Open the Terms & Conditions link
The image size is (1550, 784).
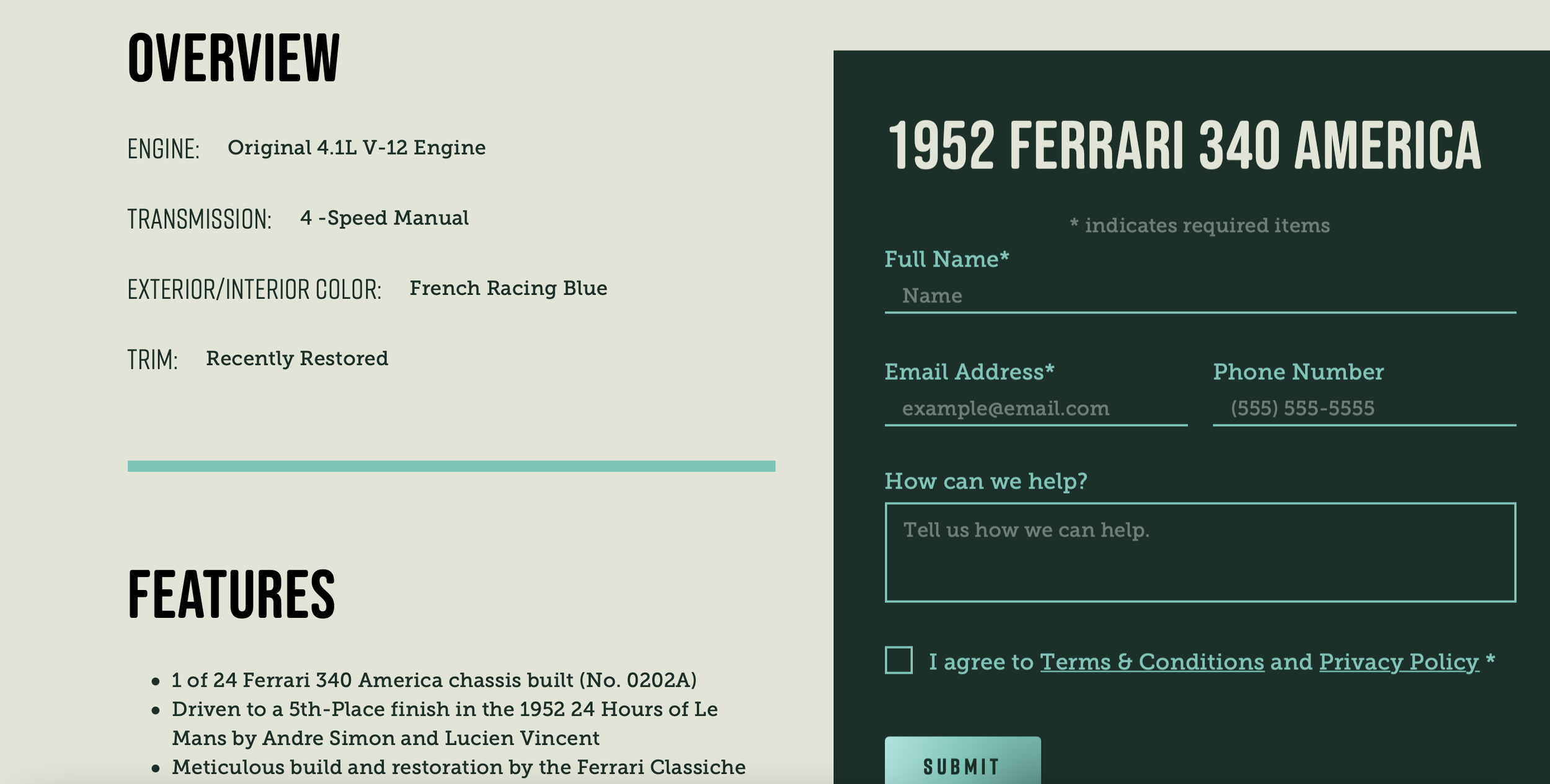pyautogui.click(x=1152, y=662)
